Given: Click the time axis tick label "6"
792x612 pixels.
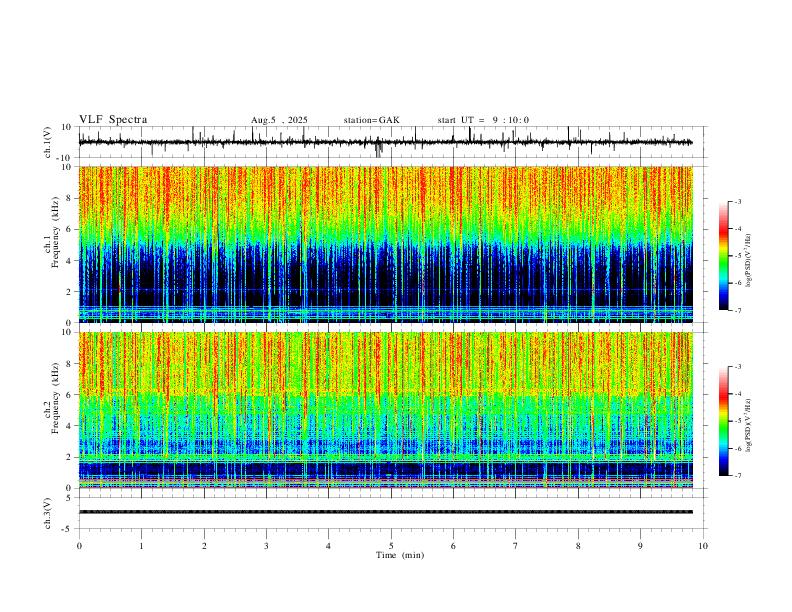Looking at the screenshot, I should point(454,546).
